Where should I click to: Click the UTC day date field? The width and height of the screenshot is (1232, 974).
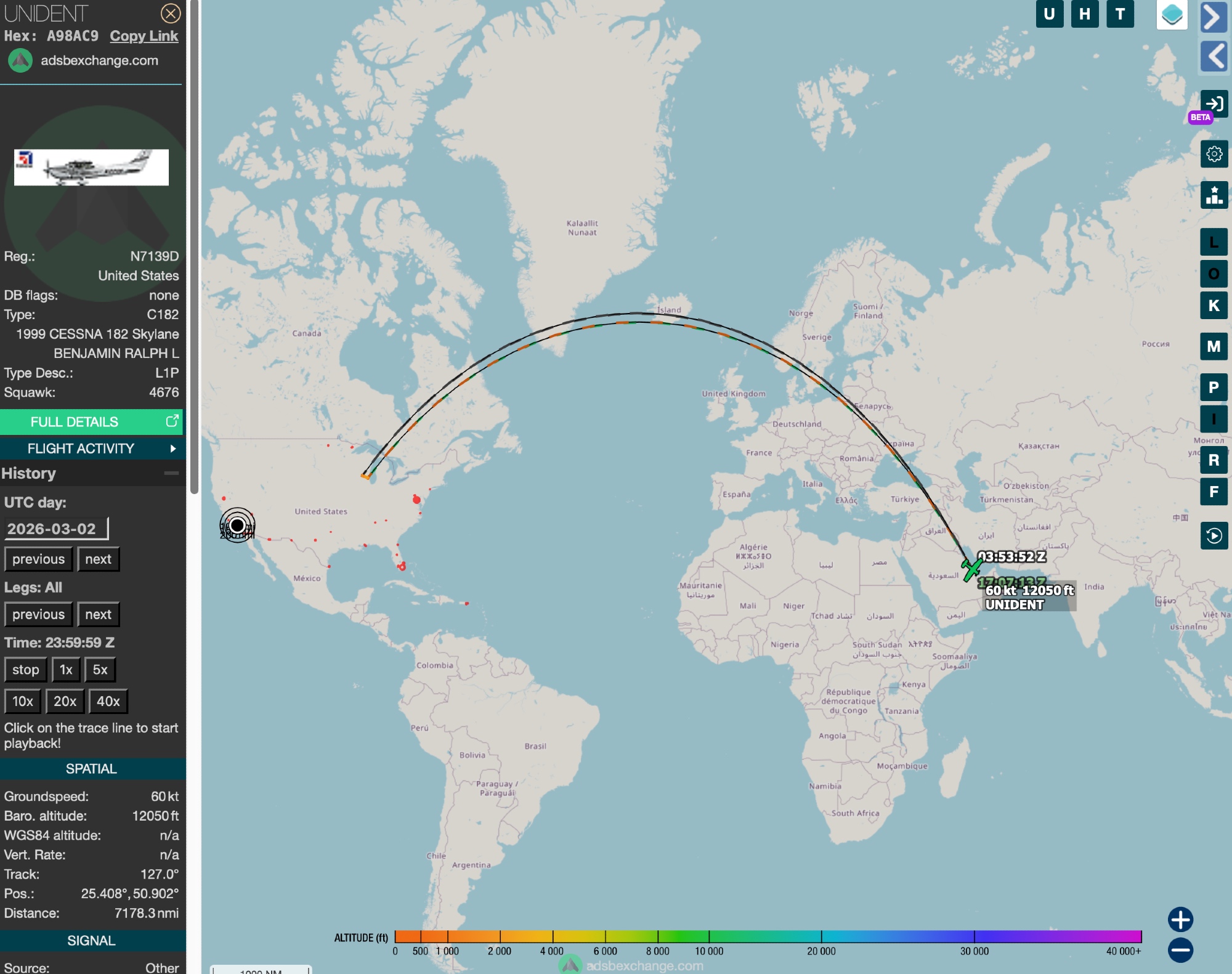coord(55,529)
